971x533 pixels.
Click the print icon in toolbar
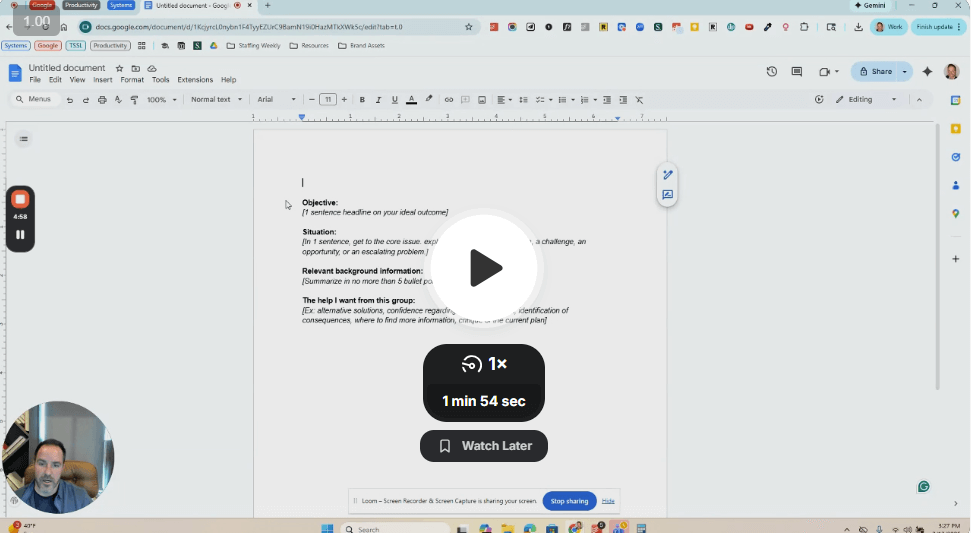[102, 100]
